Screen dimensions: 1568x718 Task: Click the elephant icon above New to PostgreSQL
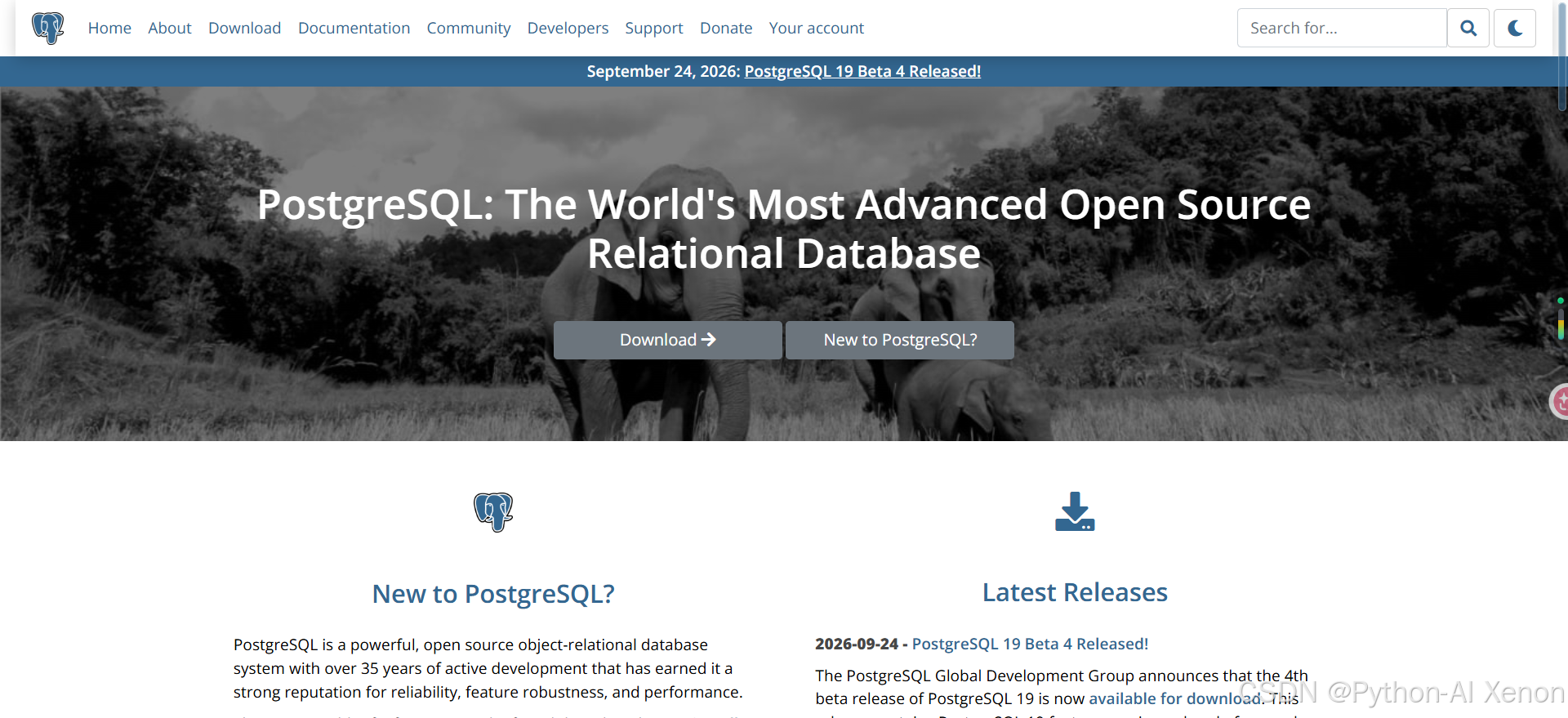[493, 512]
